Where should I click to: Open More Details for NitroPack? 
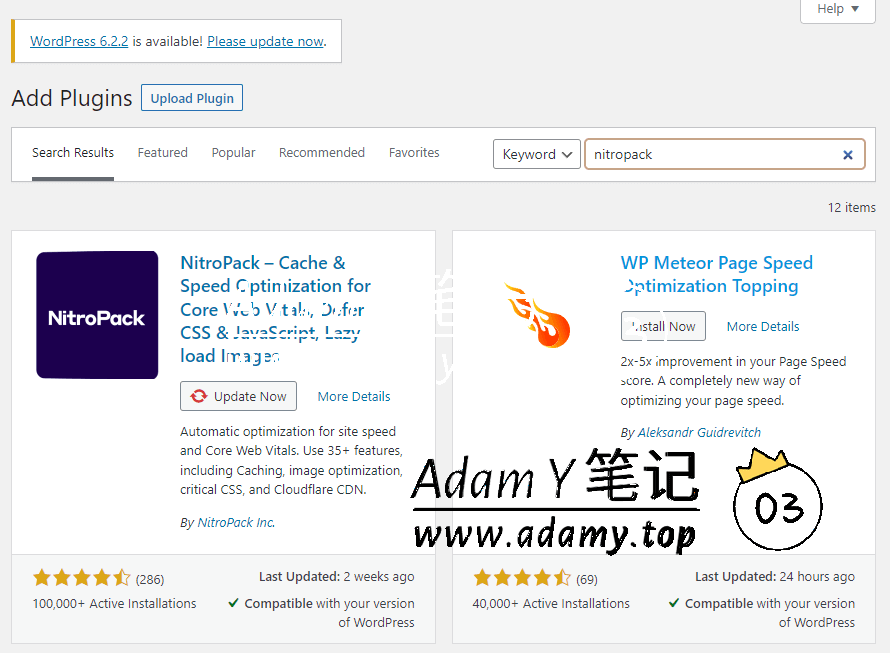click(x=354, y=396)
